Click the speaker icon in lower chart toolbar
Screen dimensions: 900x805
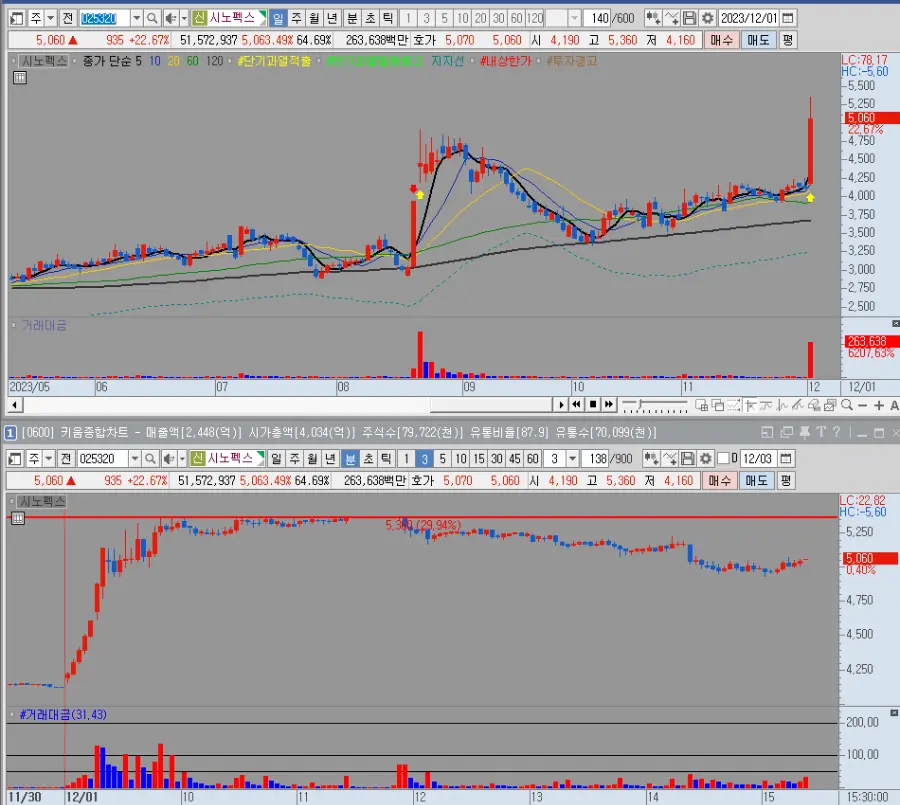pos(169,459)
